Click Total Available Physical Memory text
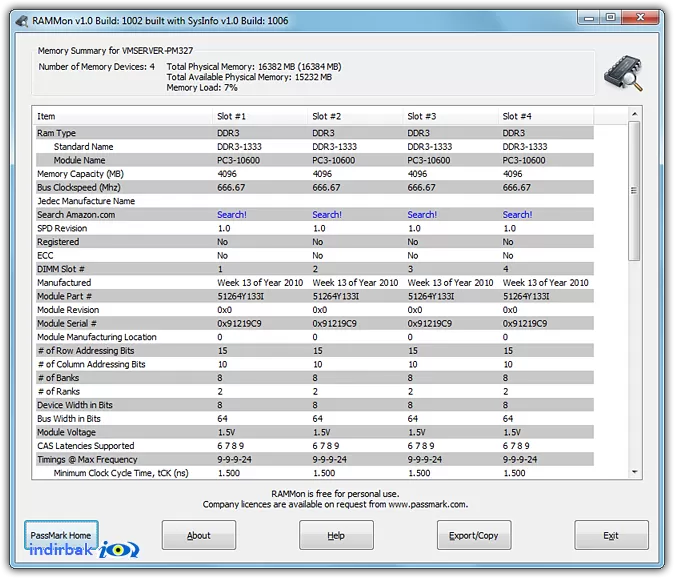Image resolution: width=674 pixels, height=578 pixels. click(249, 77)
